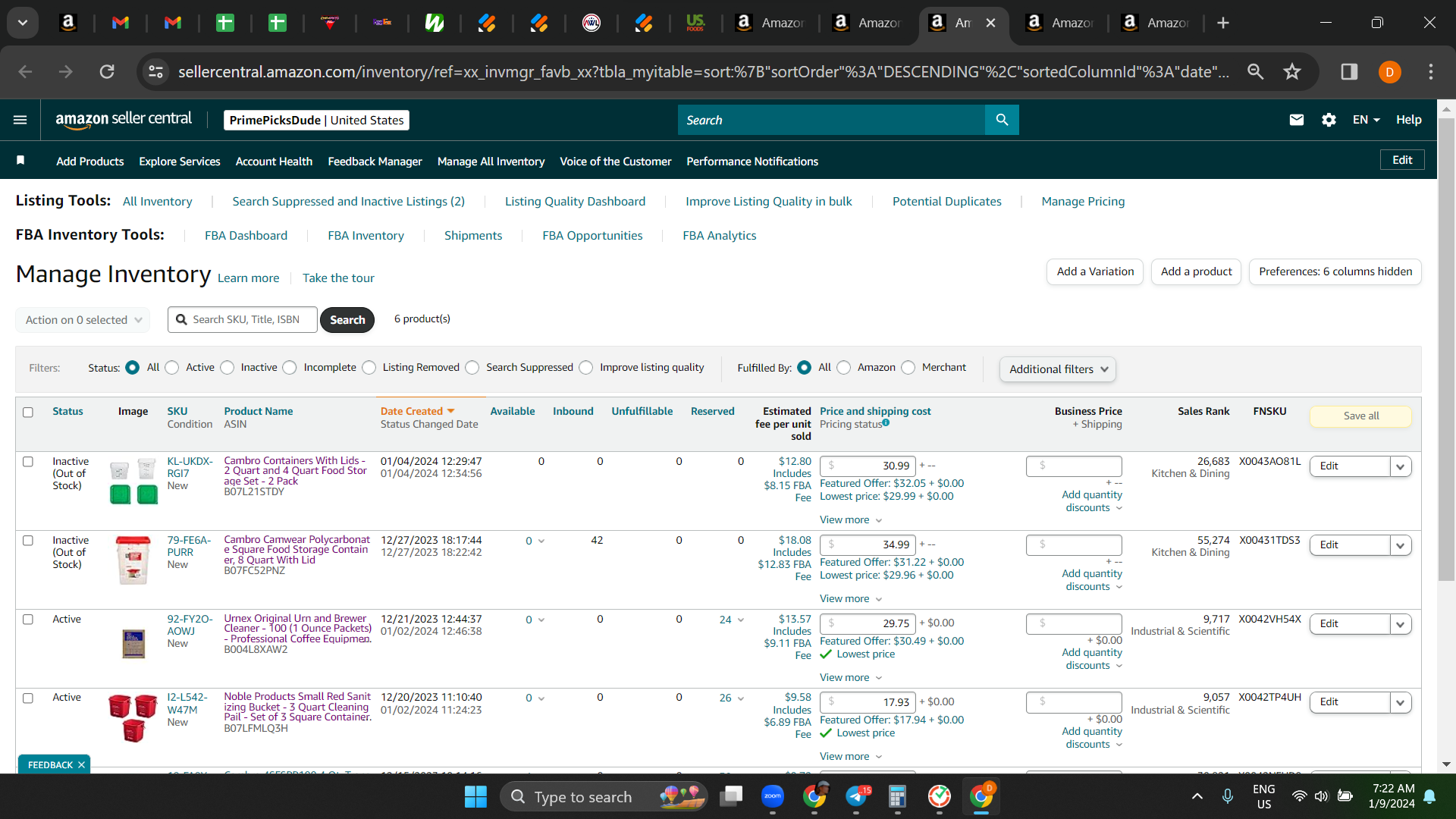1456x819 pixels.
Task: Click the Cambro Camwear storage container thumbnail
Action: tap(133, 560)
